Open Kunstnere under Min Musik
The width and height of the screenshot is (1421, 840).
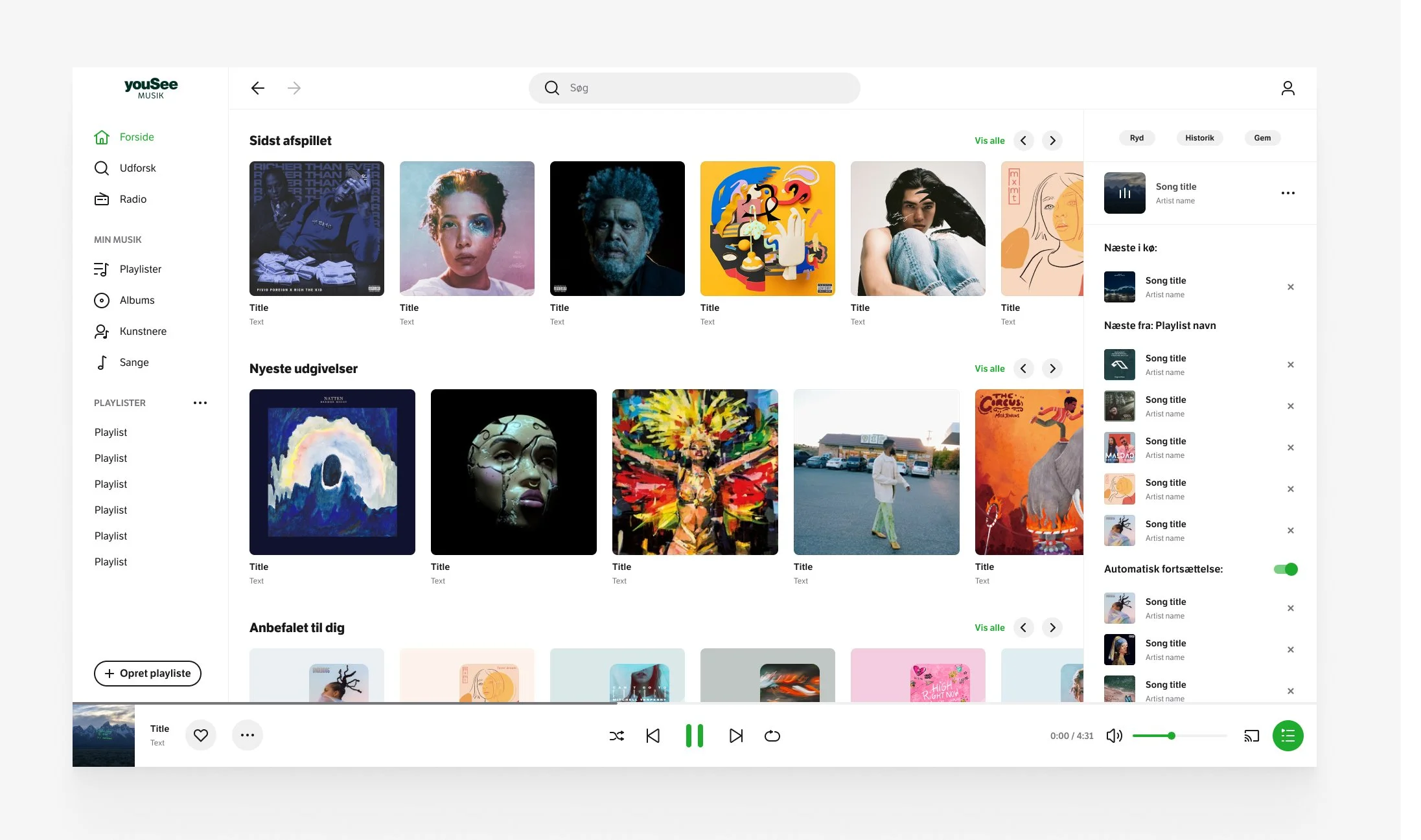130,332
